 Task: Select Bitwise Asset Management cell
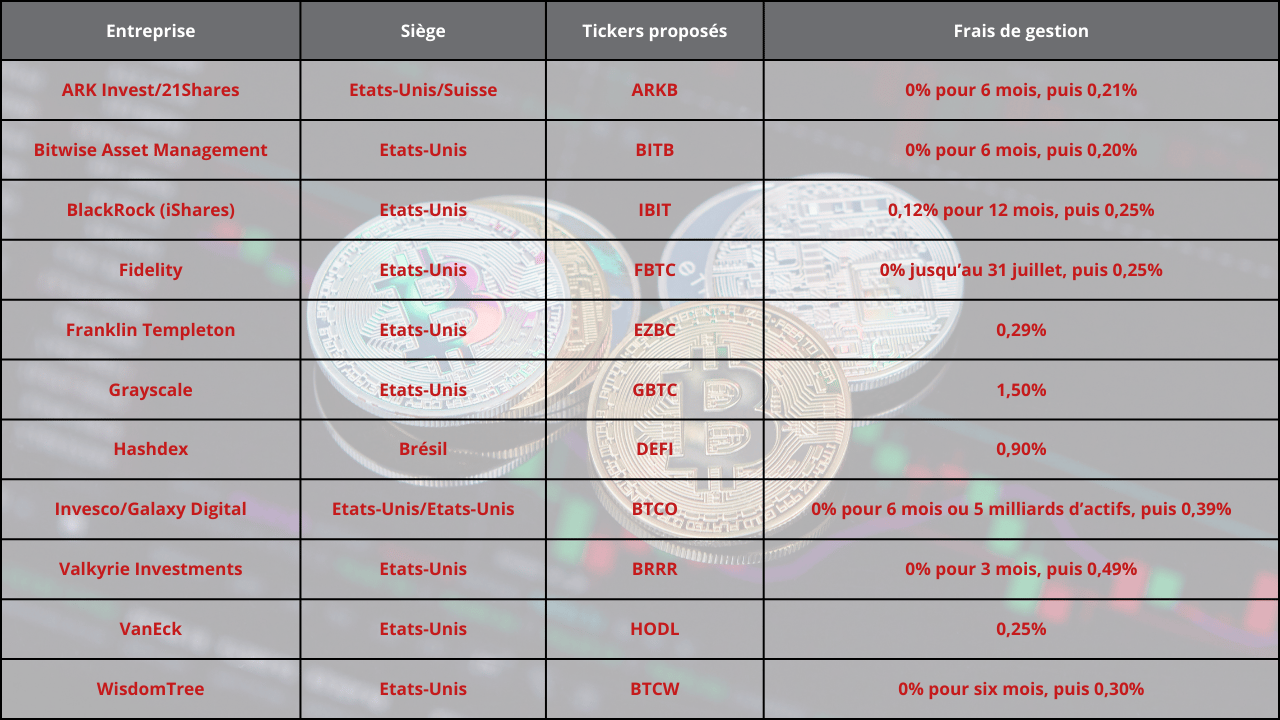click(x=150, y=150)
